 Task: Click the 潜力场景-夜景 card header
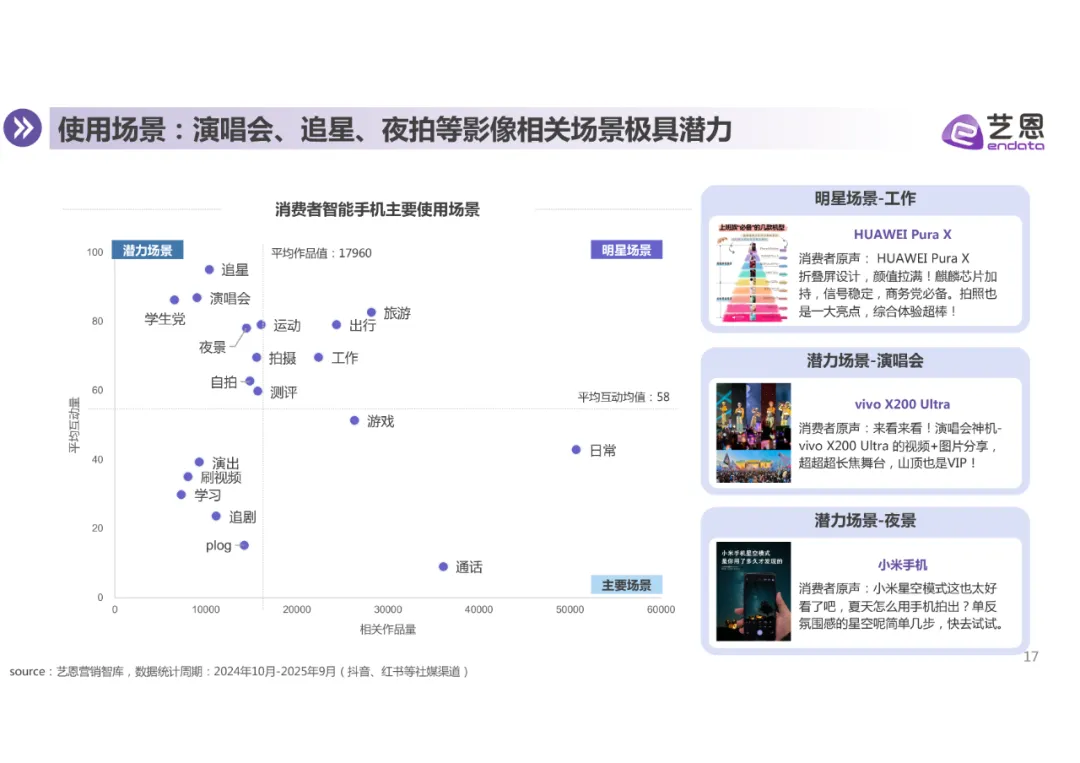pos(865,521)
